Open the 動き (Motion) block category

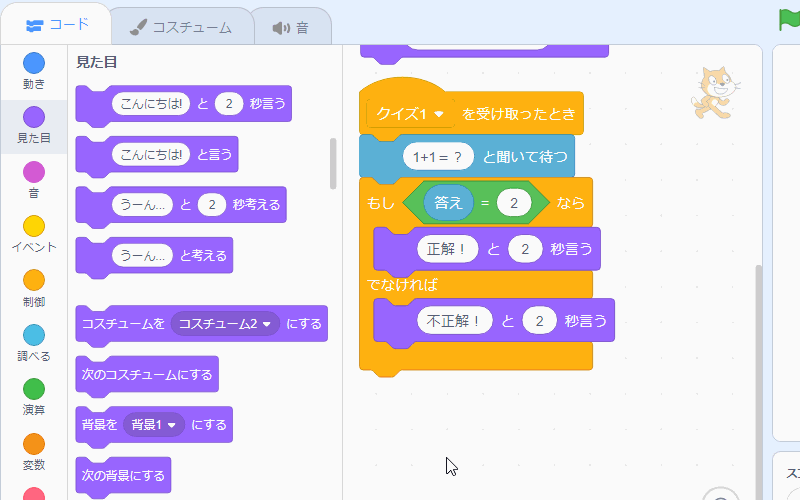34,71
